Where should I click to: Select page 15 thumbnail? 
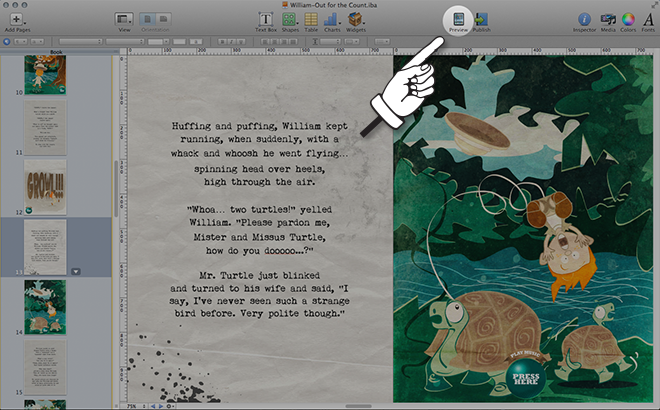[x=45, y=367]
